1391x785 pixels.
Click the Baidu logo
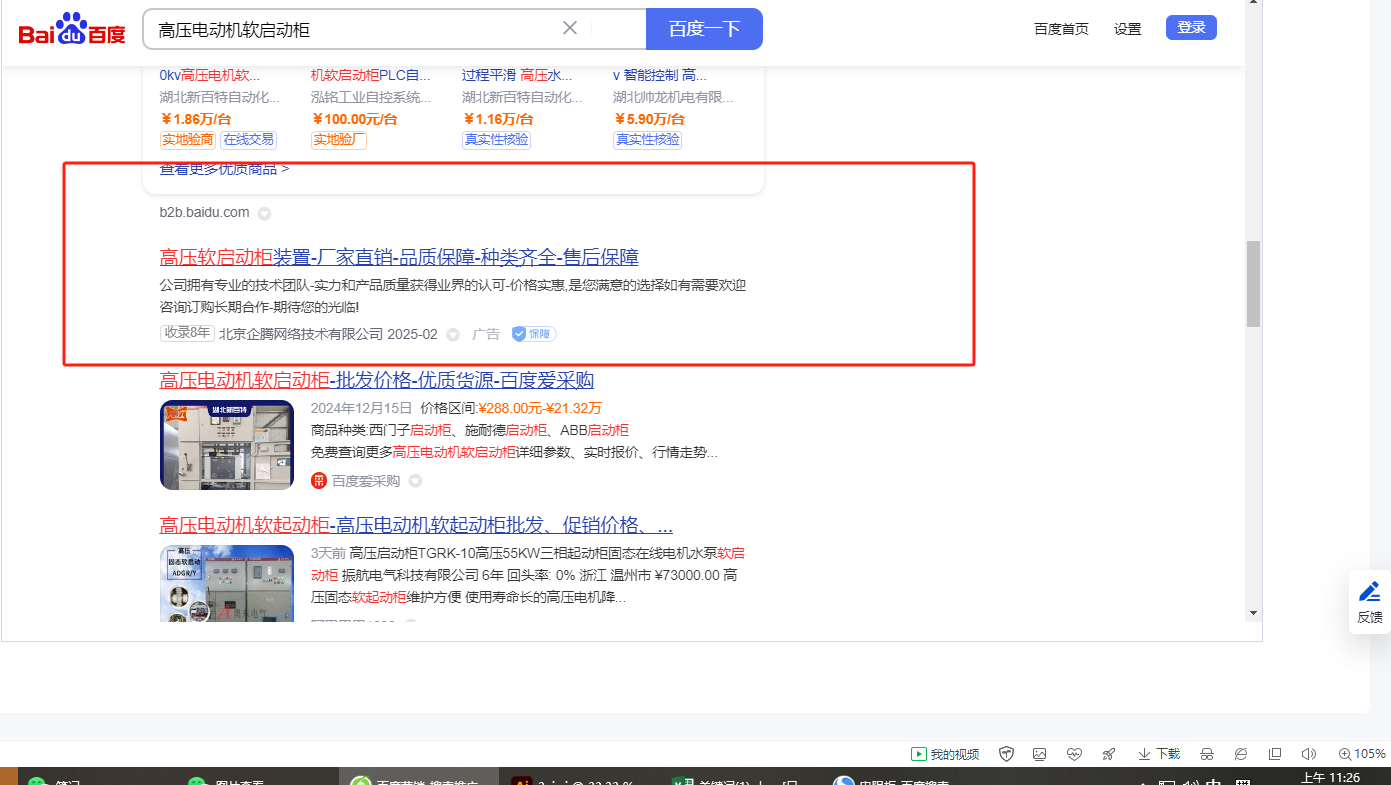(x=72, y=30)
